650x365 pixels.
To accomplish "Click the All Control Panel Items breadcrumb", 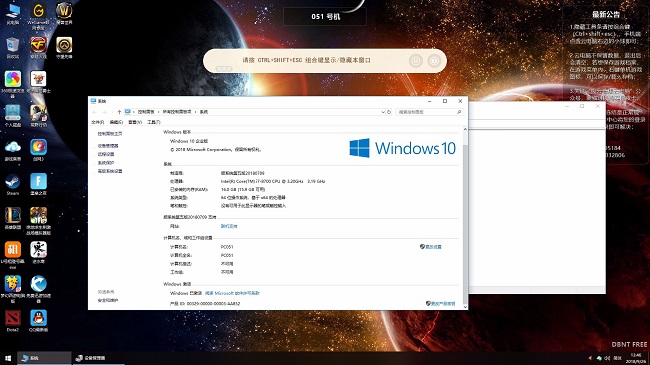I will [x=177, y=112].
